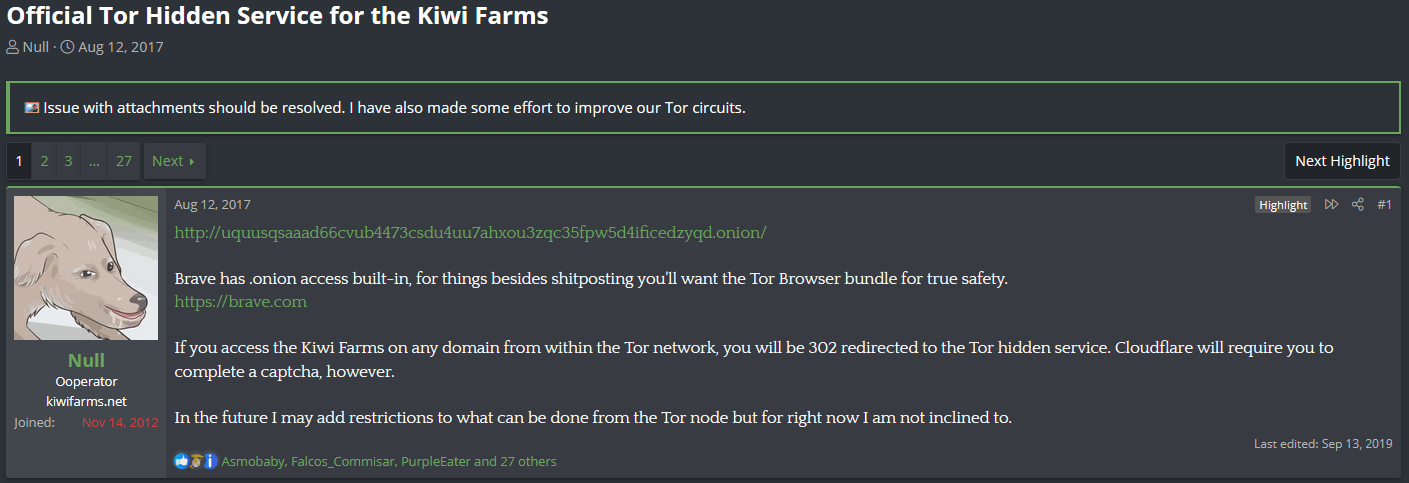Click the Like reaction icon
The image size is (1409, 483).
[x=181, y=461]
